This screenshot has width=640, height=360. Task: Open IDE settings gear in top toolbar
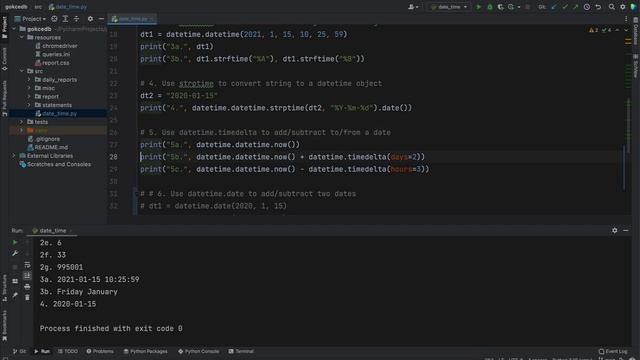coord(622,7)
